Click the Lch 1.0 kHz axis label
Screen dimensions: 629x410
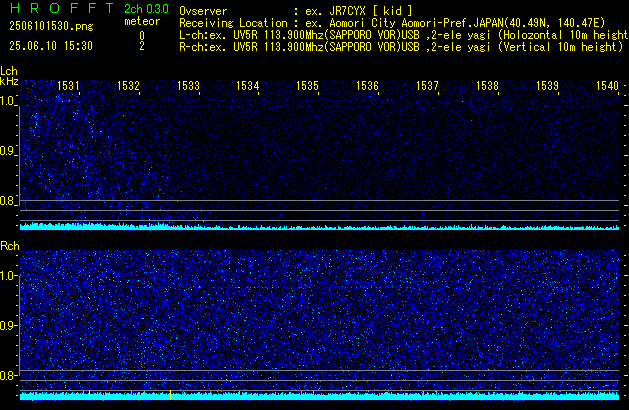8,101
